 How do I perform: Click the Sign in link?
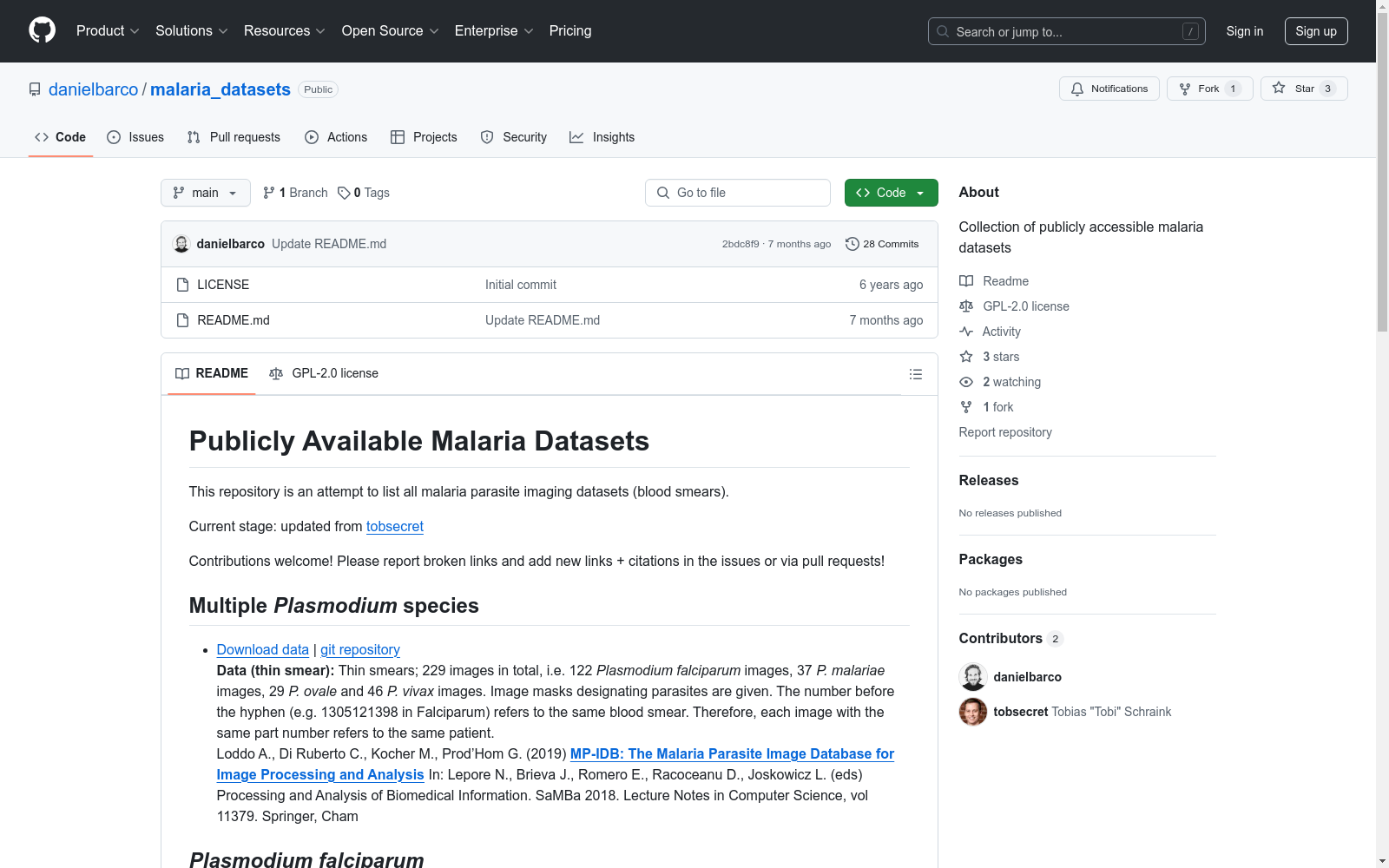point(1245,31)
